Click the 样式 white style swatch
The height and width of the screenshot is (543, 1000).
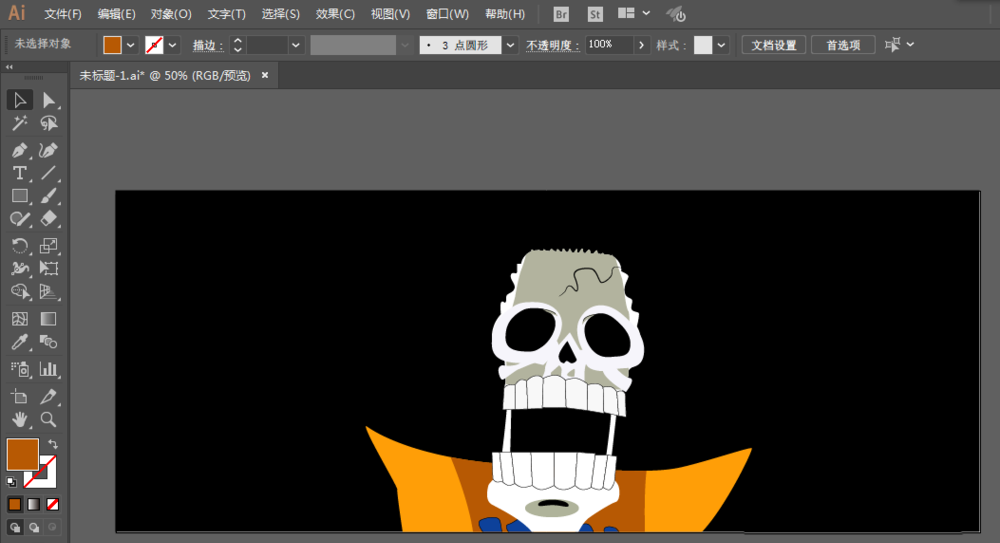[703, 45]
